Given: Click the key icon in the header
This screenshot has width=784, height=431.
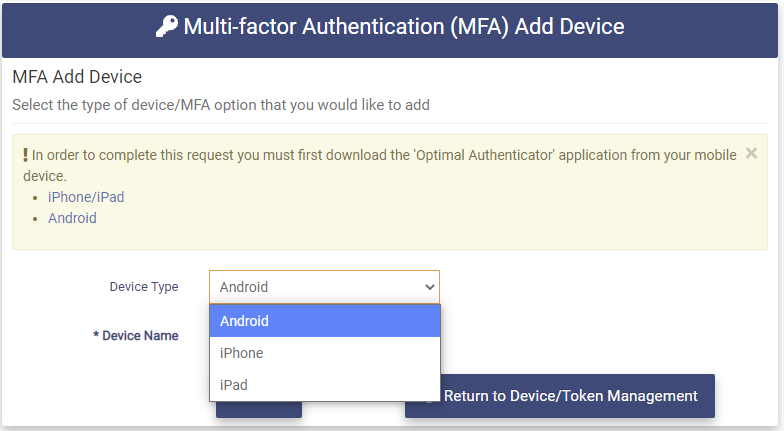Looking at the screenshot, I should 167,27.
